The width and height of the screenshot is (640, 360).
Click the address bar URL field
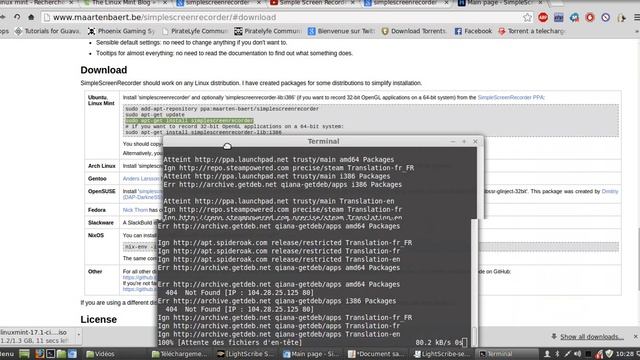282,17
